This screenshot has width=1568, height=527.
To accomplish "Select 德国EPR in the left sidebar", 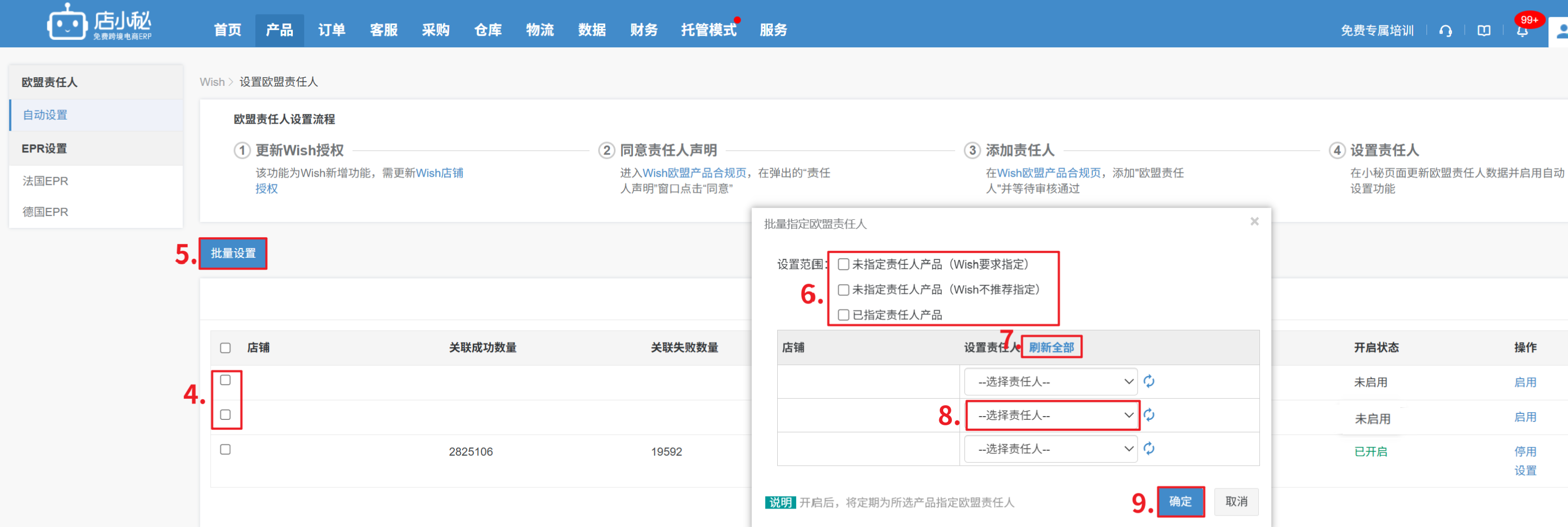I will pyautogui.click(x=46, y=212).
